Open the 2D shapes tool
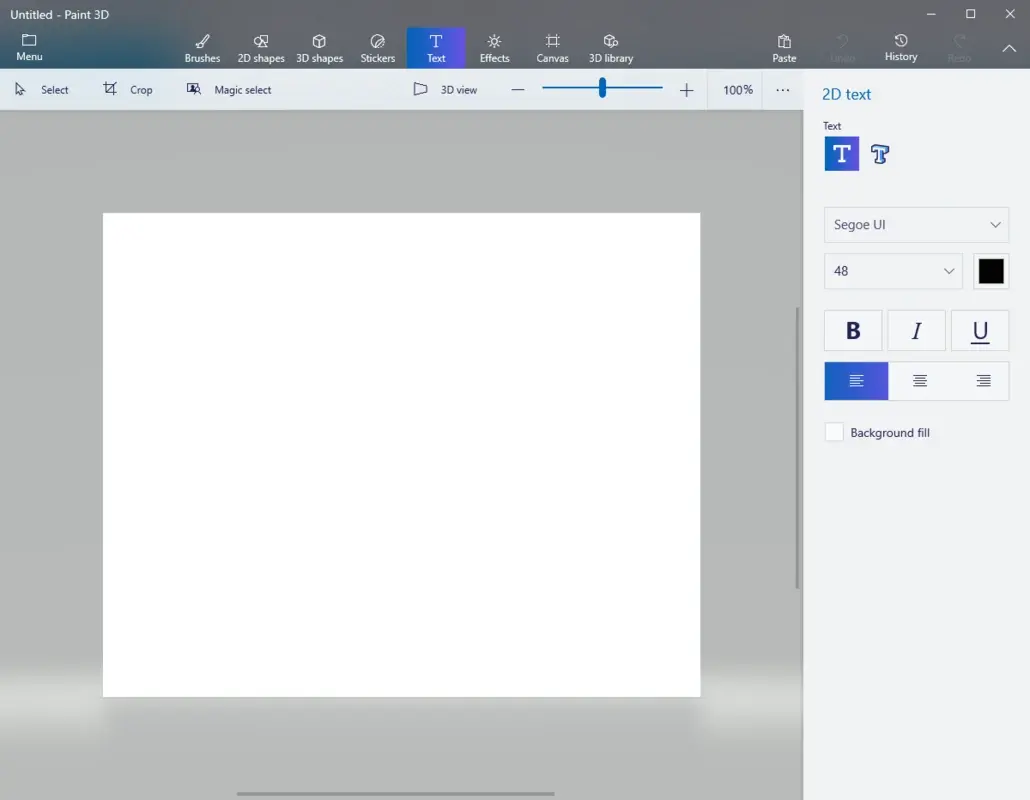The width and height of the screenshot is (1030, 800). coord(260,46)
